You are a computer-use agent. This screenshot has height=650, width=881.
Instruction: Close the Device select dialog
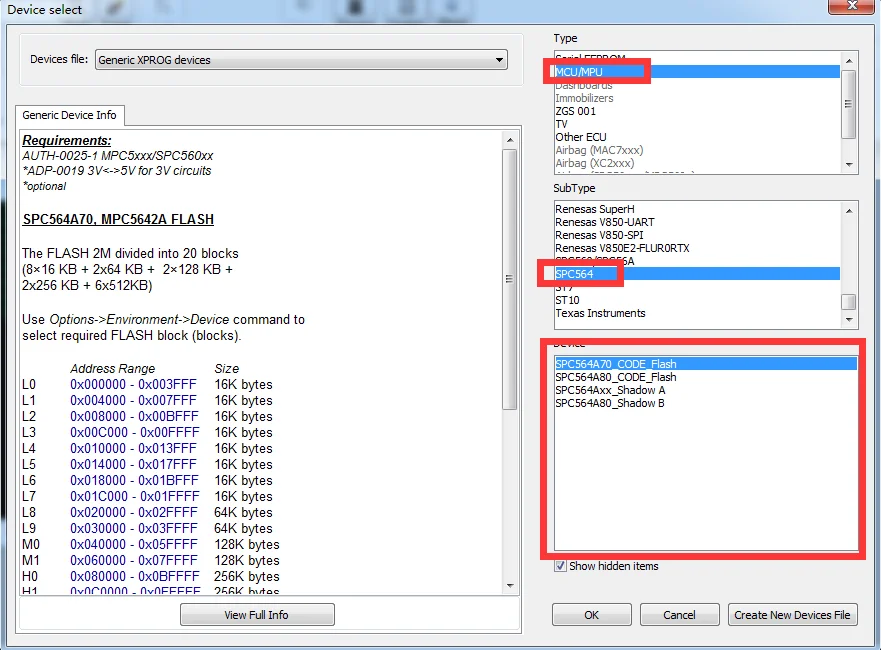click(852, 6)
